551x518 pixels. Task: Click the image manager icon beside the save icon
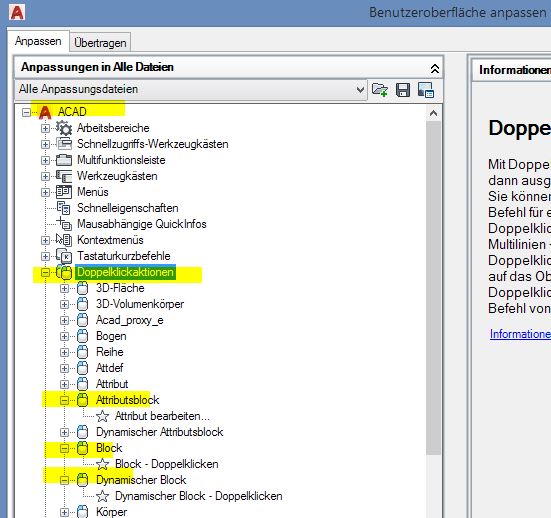coord(426,90)
